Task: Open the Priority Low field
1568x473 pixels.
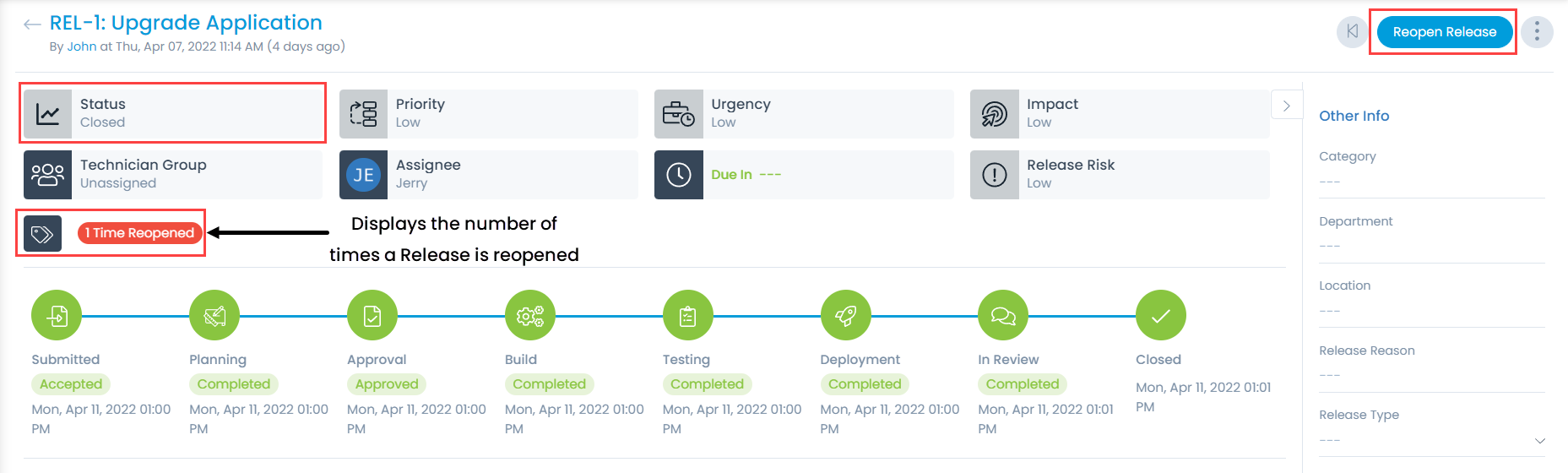Action: pos(488,113)
